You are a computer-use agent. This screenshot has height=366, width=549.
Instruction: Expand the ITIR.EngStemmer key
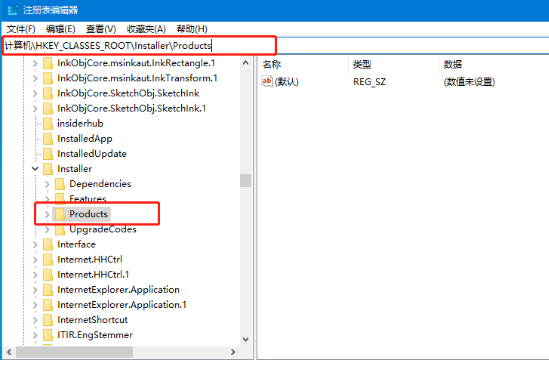click(35, 335)
